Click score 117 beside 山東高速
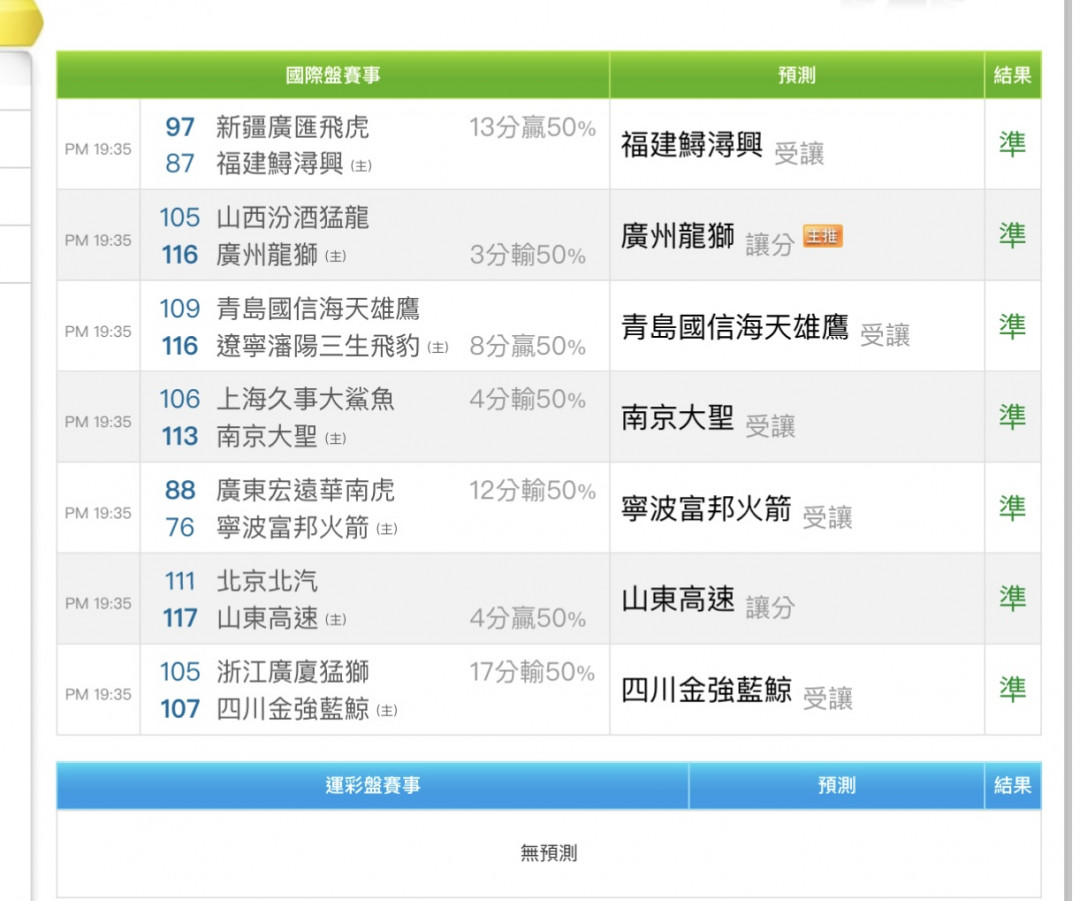The height and width of the screenshot is (901, 1080). tap(180, 618)
